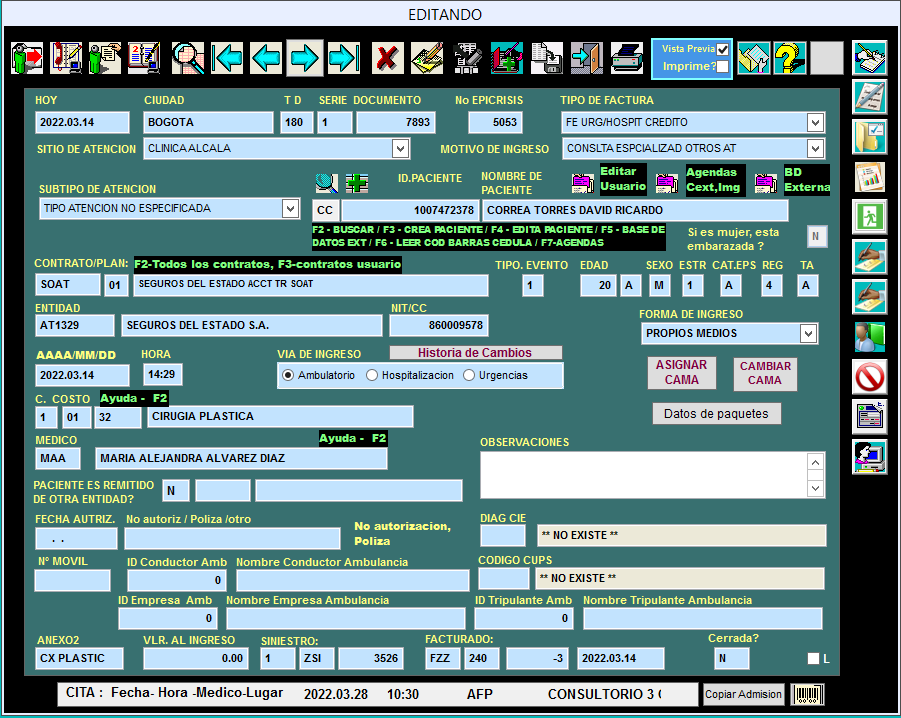Click the exit door toolbar icon
The width and height of the screenshot is (901, 718).
(x=587, y=58)
